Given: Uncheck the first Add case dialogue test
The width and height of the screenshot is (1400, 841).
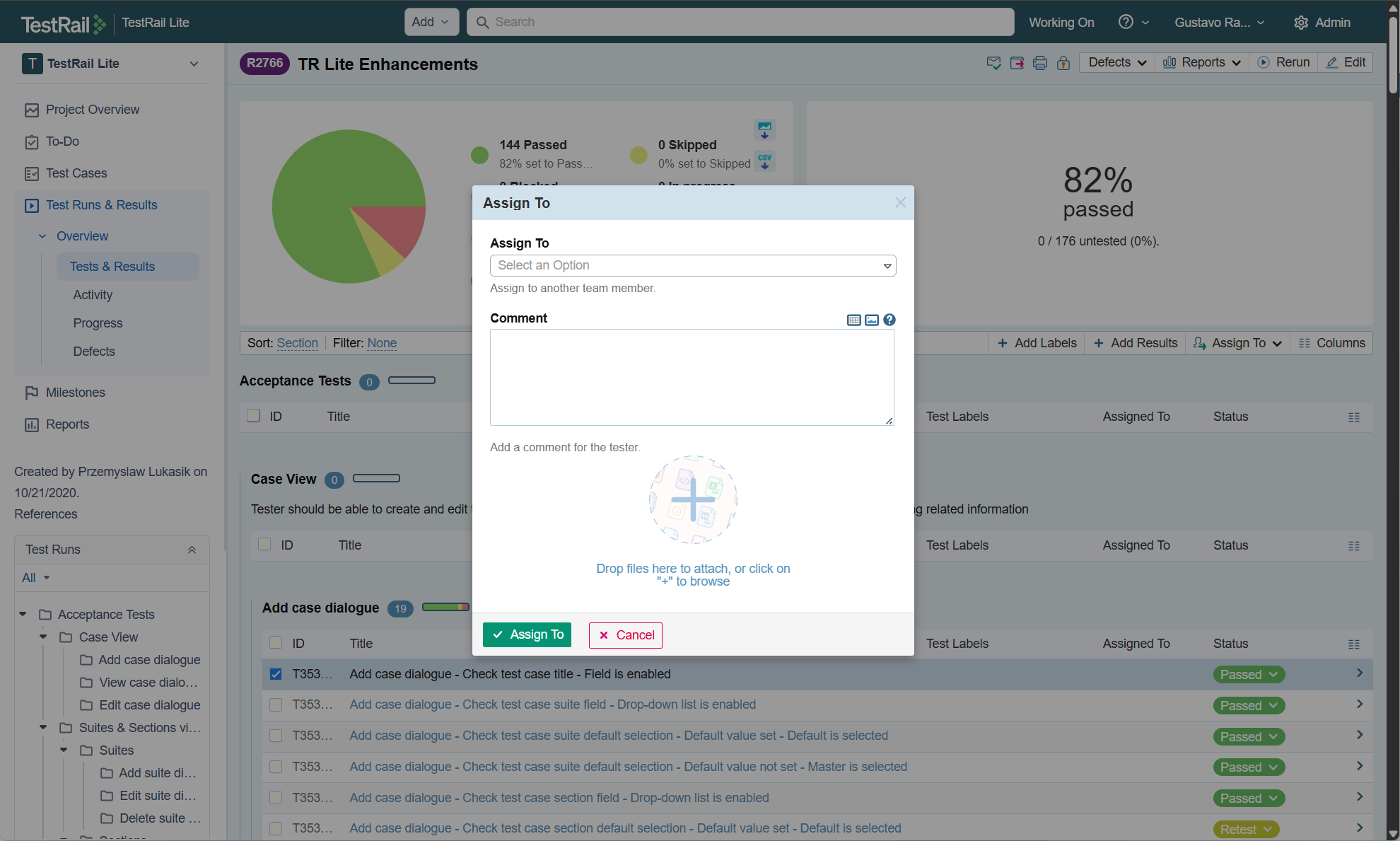Looking at the screenshot, I should point(276,674).
